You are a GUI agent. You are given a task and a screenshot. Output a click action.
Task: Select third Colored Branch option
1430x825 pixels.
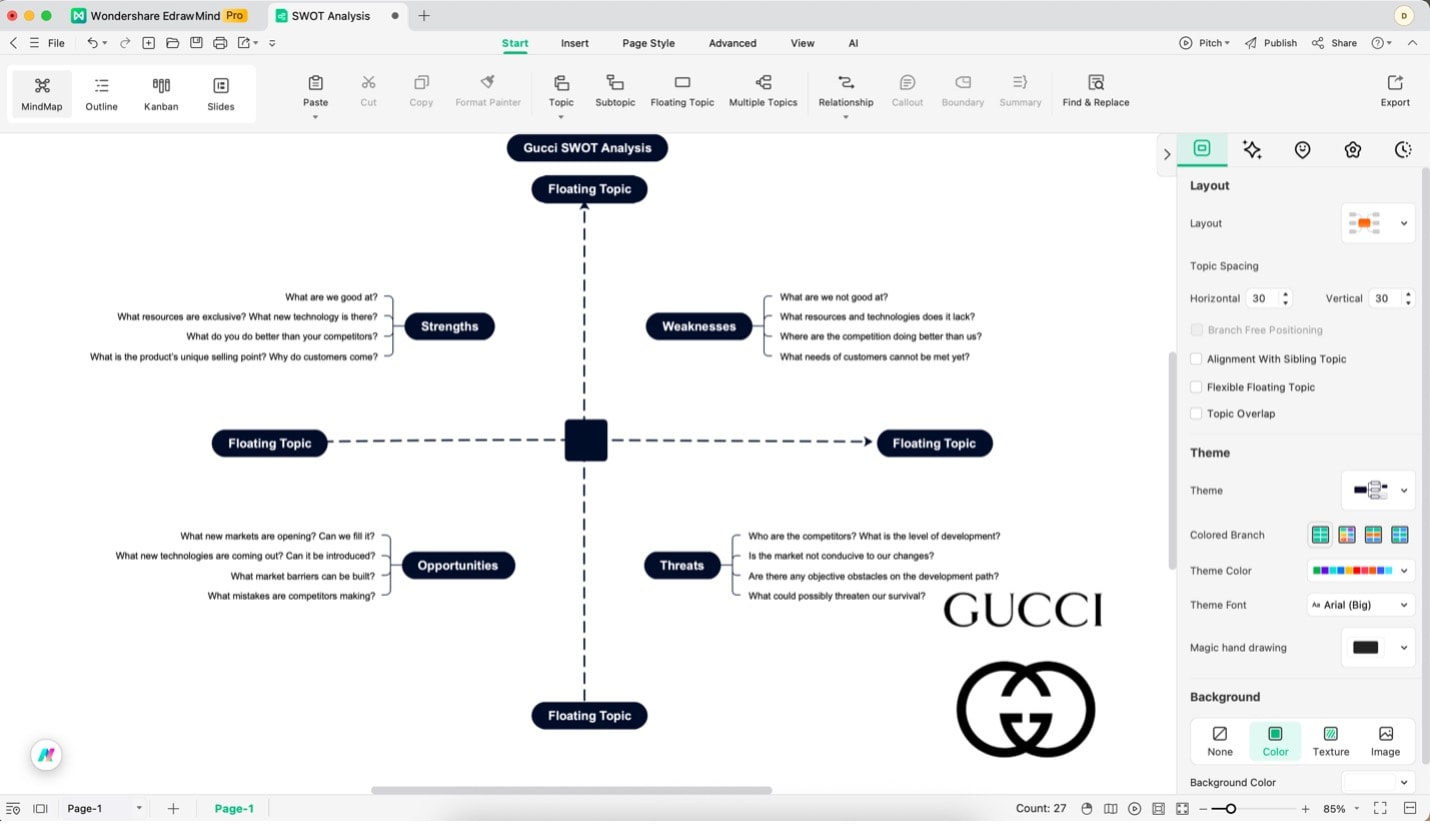[x=1373, y=535]
